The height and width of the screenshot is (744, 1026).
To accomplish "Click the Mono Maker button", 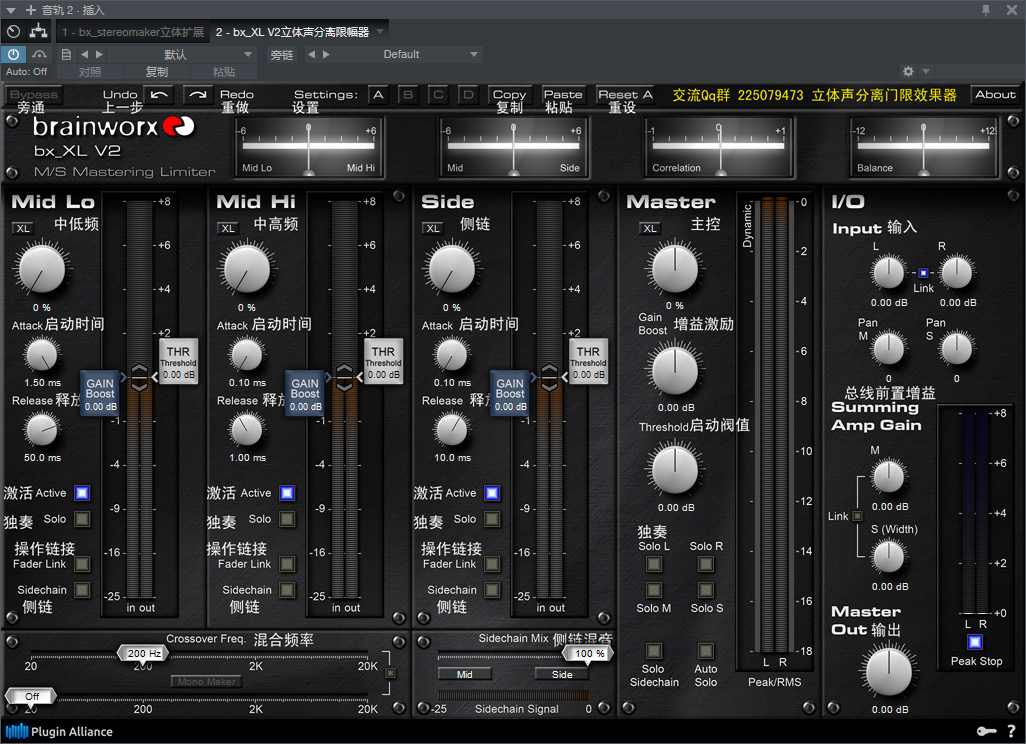I will click(x=207, y=681).
